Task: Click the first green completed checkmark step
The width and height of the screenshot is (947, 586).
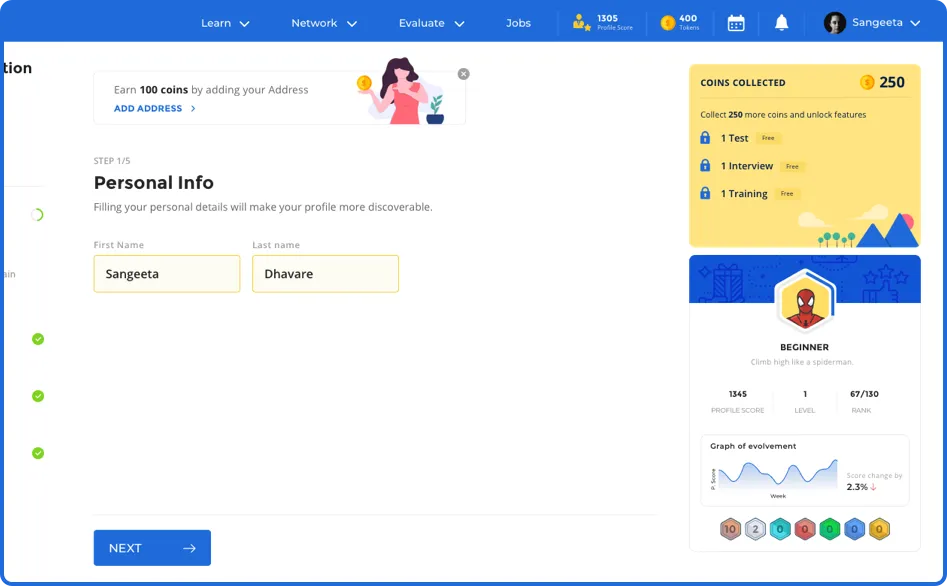Action: tap(38, 339)
